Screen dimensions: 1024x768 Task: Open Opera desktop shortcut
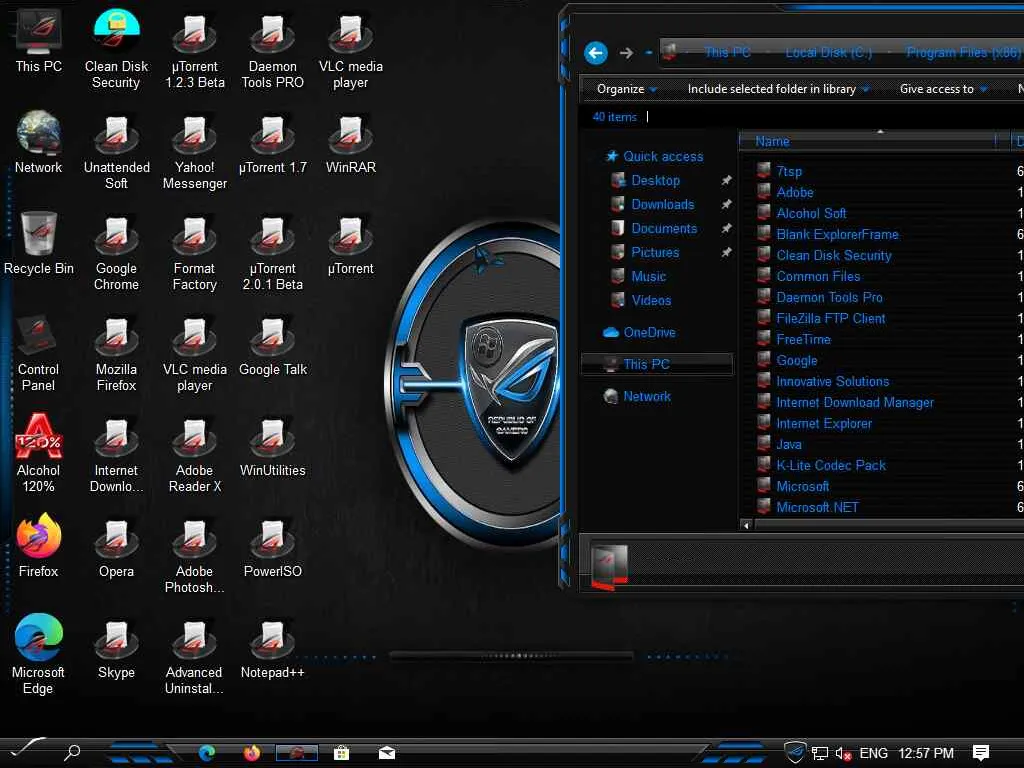click(116, 549)
